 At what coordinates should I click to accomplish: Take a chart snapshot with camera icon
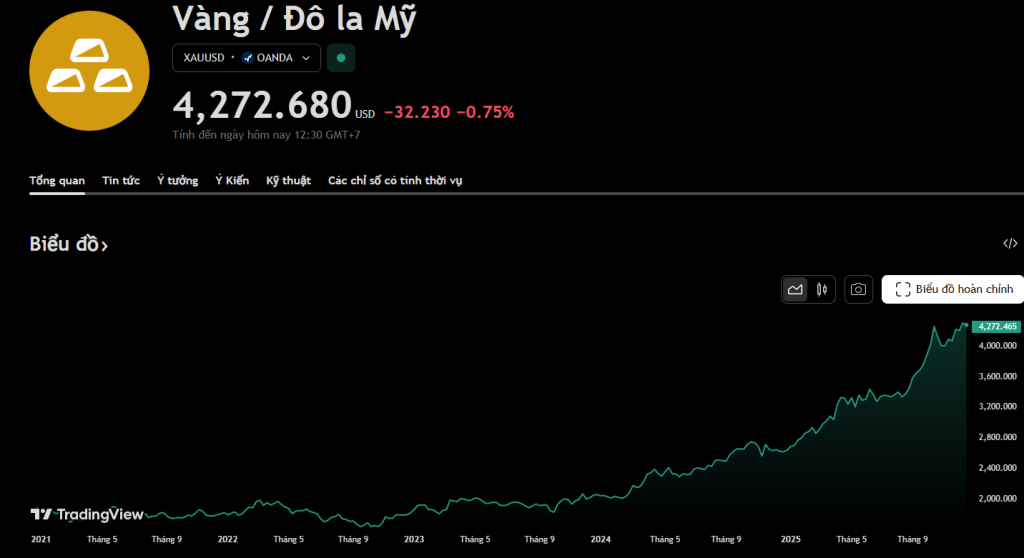coord(858,289)
